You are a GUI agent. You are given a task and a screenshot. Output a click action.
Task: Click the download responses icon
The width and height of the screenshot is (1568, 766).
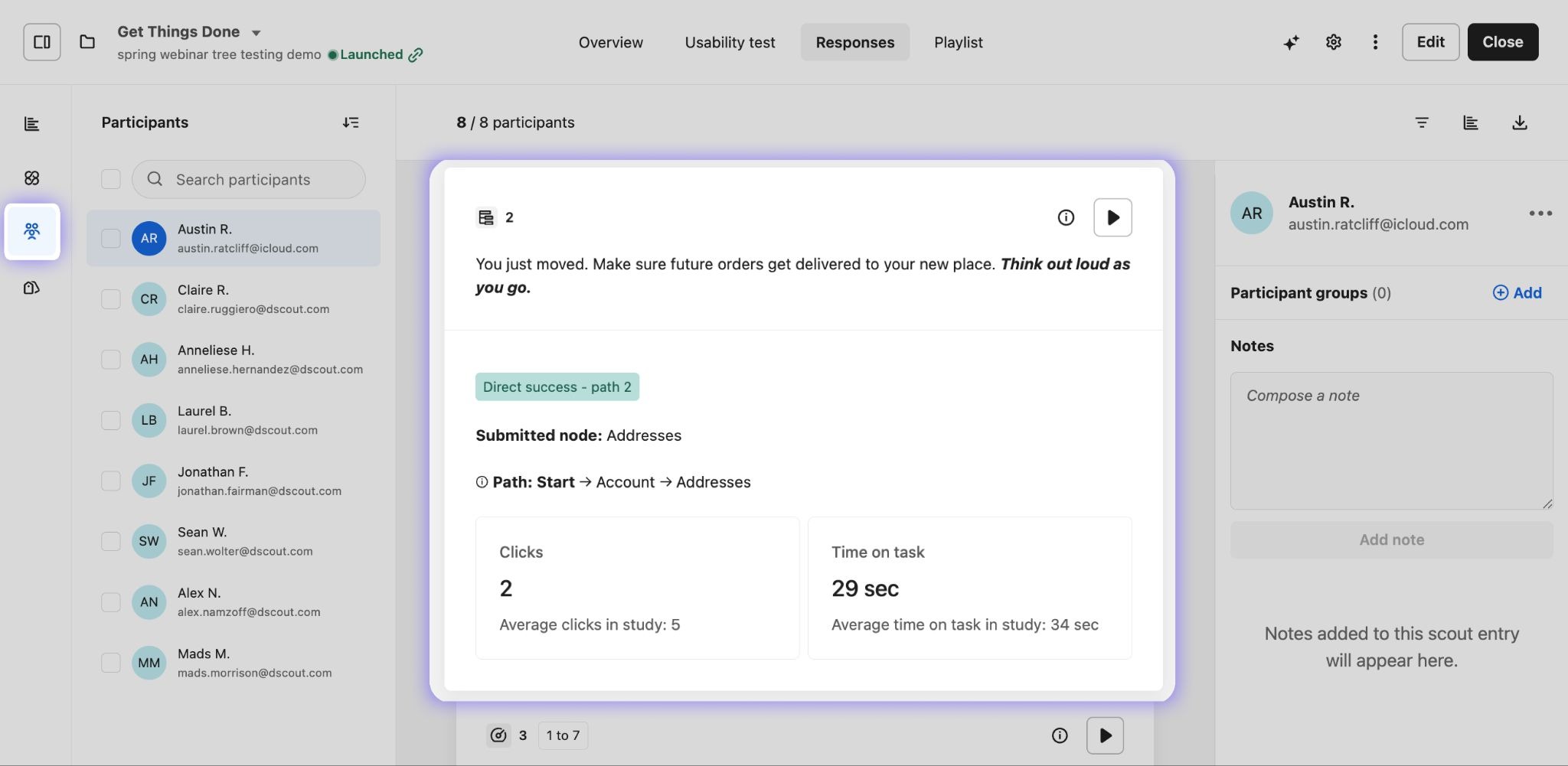coord(1520,122)
